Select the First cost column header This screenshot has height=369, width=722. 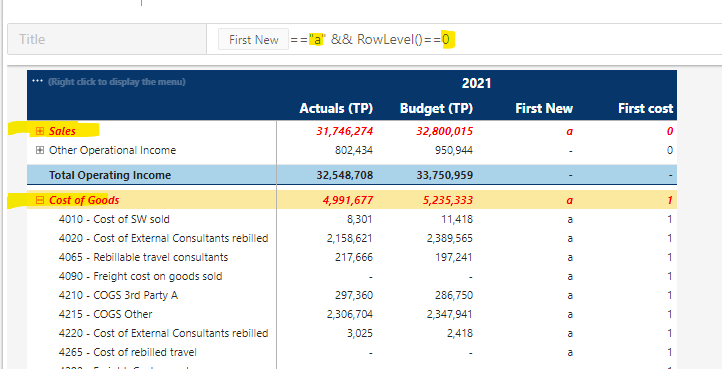646,109
